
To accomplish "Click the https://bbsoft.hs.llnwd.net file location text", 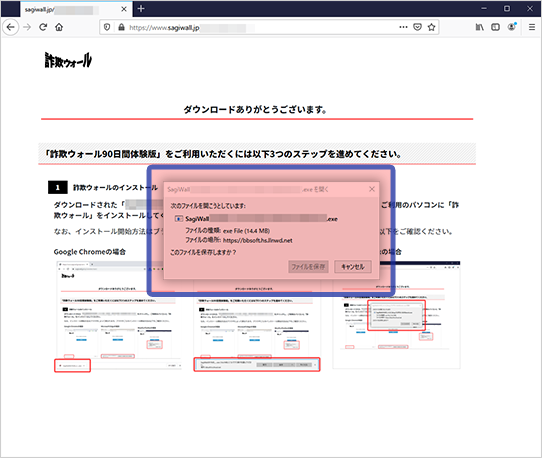I will (258, 240).
